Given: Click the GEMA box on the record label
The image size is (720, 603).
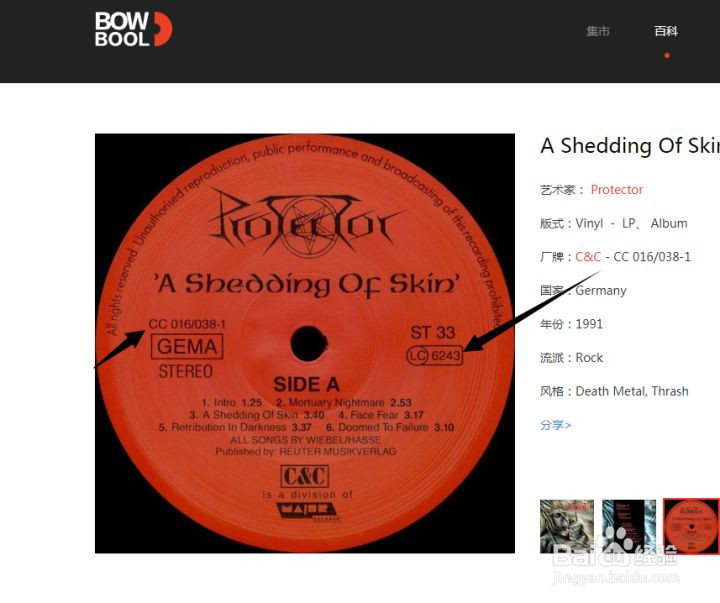Looking at the screenshot, I should click(187, 346).
